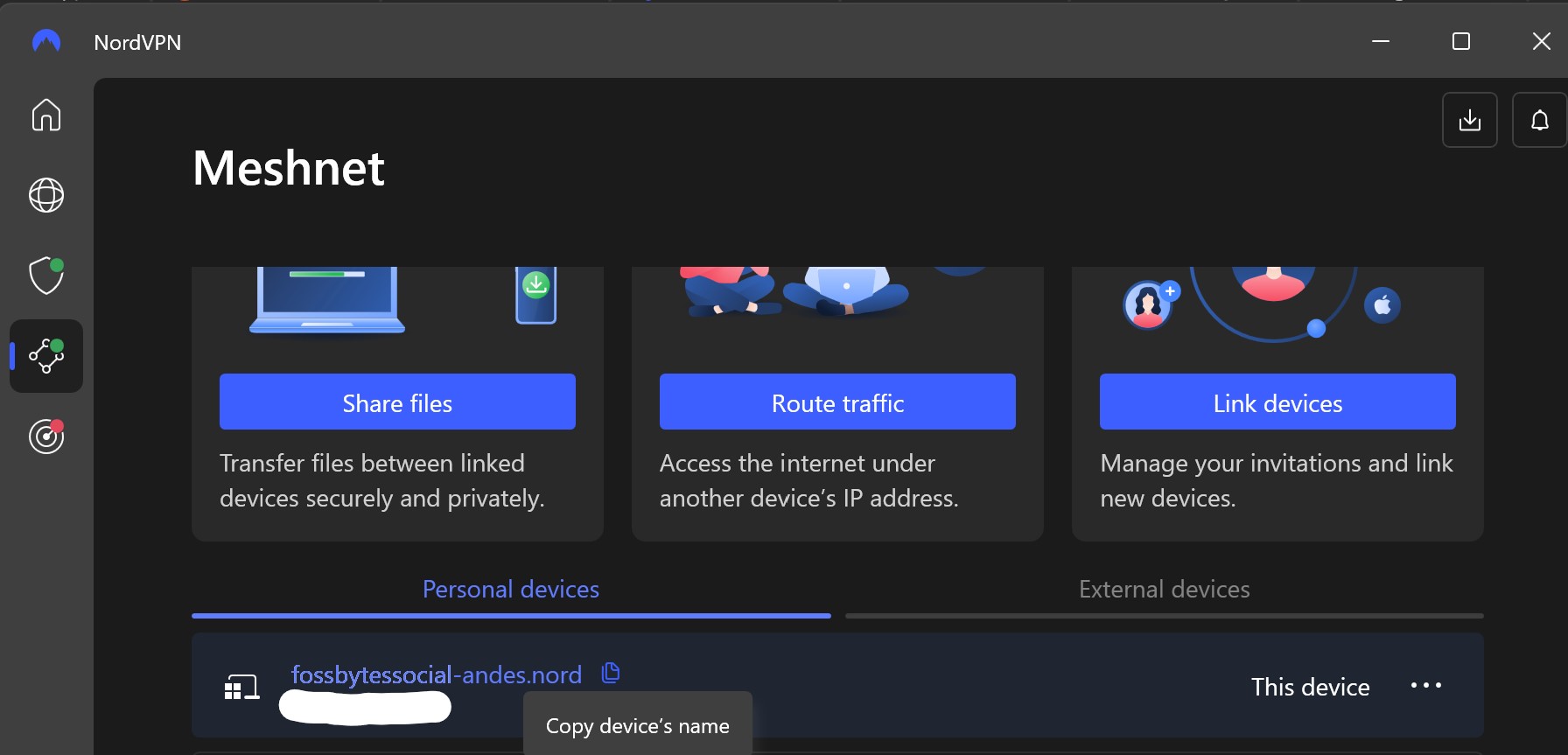Open three-dot menu for this device
Screen dimensions: 1568x755
(1426, 686)
